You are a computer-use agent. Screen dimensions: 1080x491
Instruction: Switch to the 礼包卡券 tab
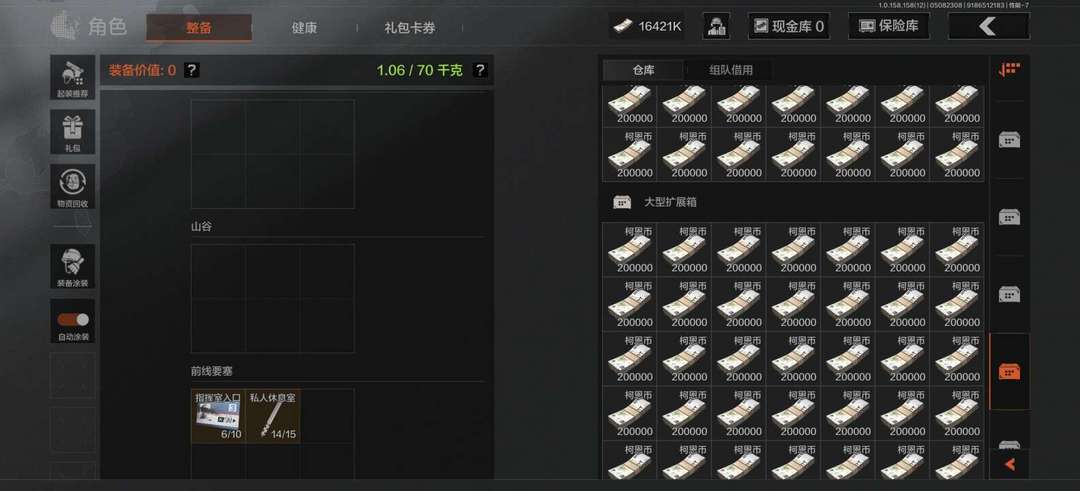pos(410,28)
